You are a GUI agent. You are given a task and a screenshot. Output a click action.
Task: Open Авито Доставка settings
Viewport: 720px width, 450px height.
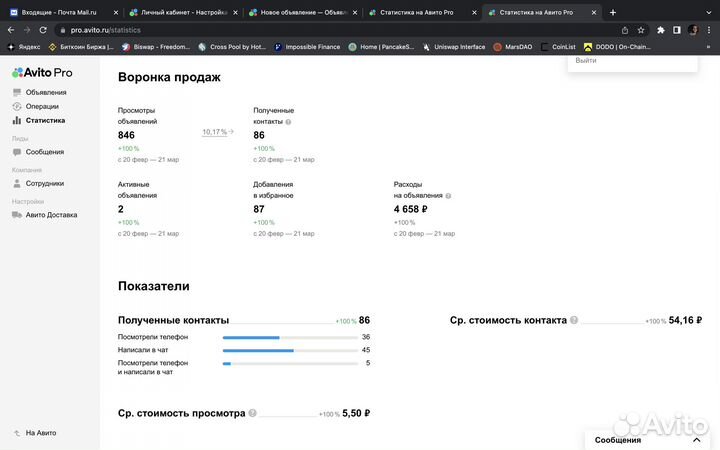45,214
